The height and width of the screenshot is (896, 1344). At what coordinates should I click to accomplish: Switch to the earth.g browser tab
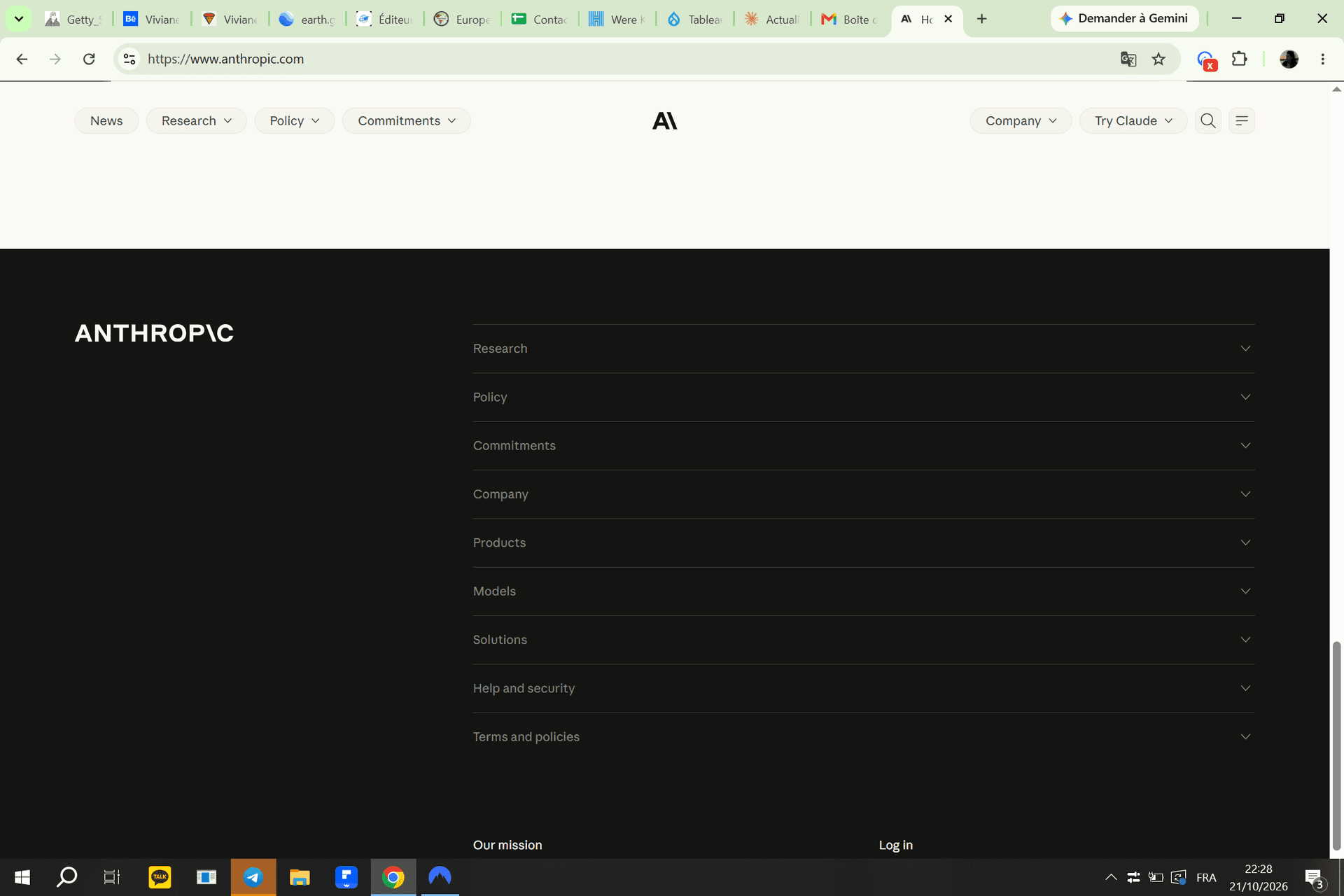coord(308,19)
